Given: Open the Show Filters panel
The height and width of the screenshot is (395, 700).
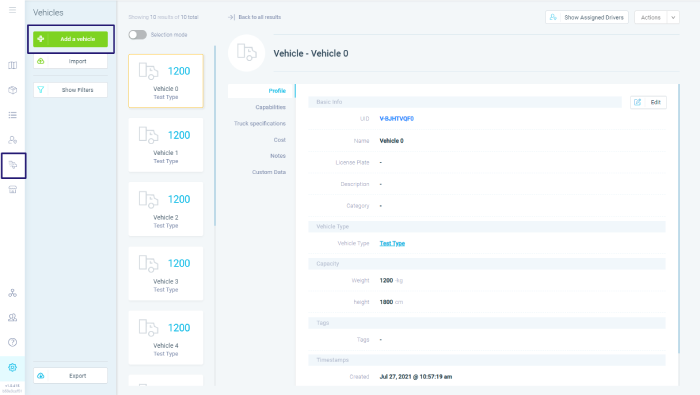Looking at the screenshot, I should coord(71,90).
